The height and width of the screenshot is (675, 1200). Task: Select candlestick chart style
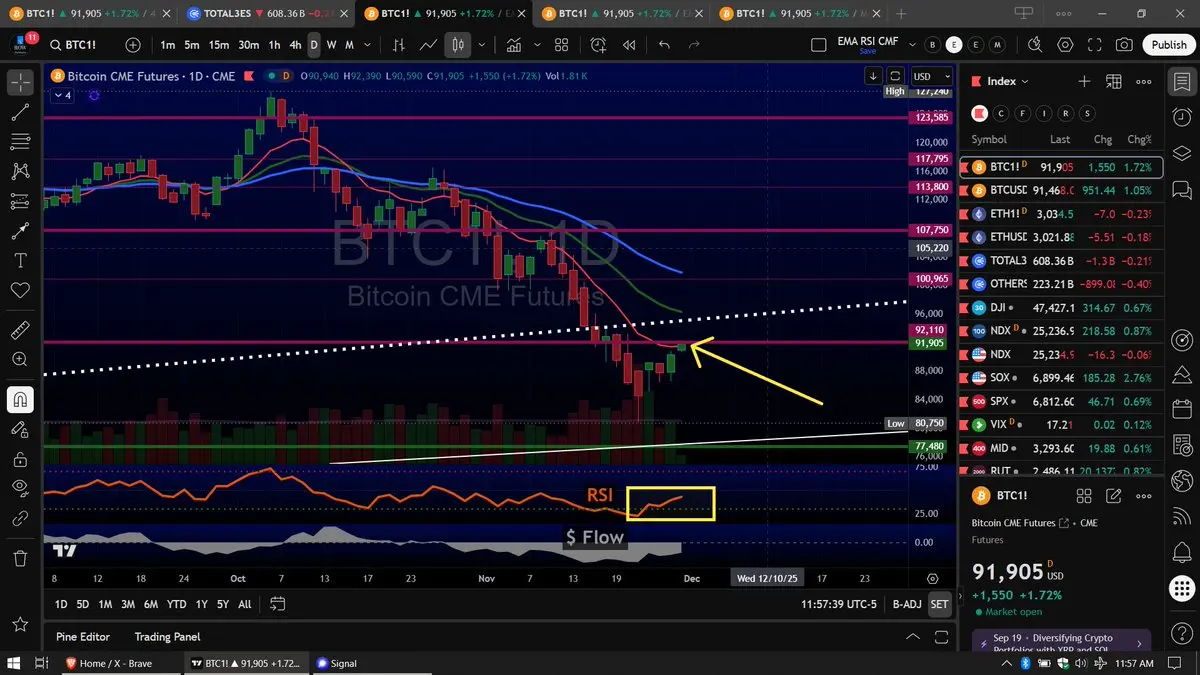459,45
